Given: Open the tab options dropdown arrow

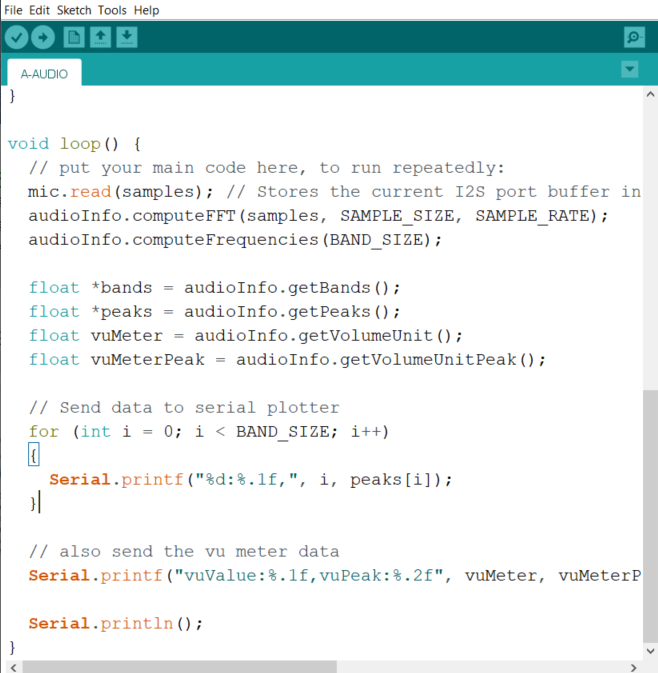Looking at the screenshot, I should click(x=630, y=69).
